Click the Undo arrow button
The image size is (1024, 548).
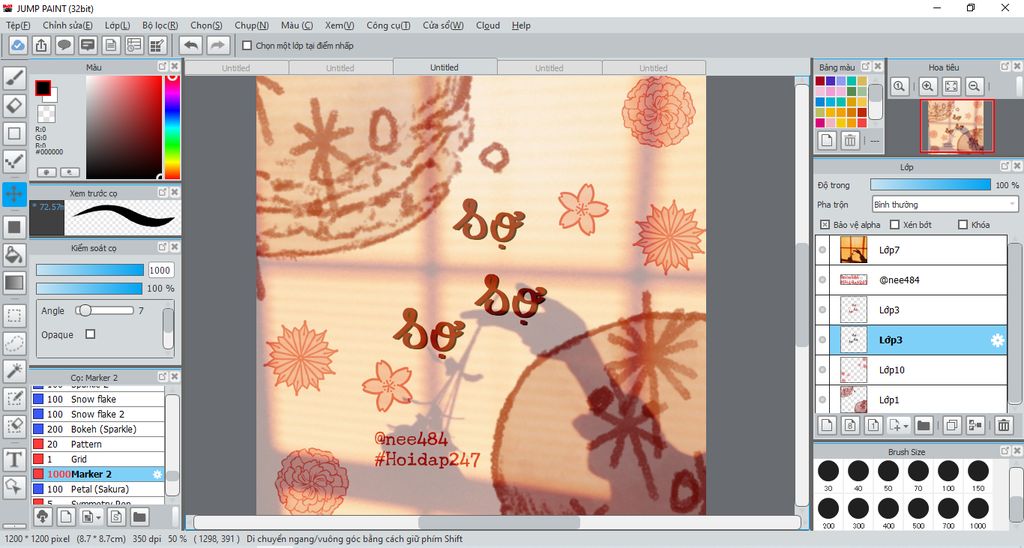tap(191, 45)
